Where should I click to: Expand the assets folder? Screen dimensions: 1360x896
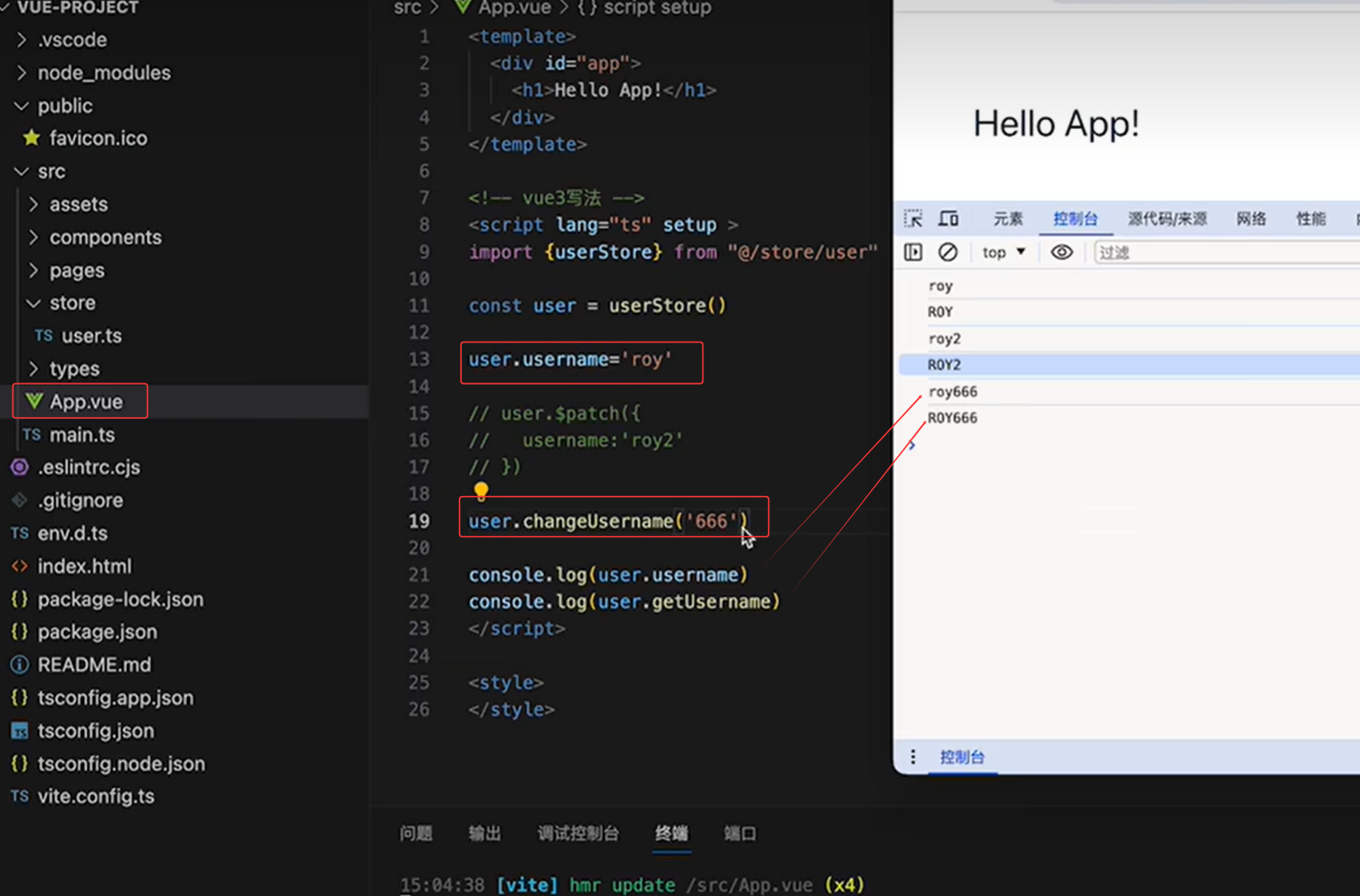point(33,204)
